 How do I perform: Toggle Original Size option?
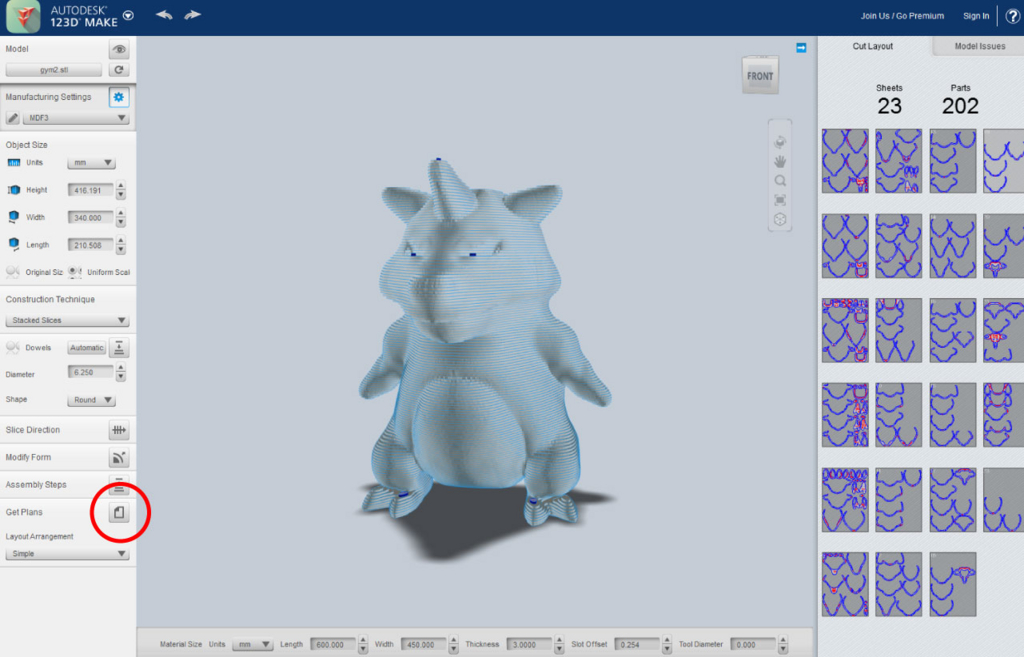pyautogui.click(x=12, y=272)
